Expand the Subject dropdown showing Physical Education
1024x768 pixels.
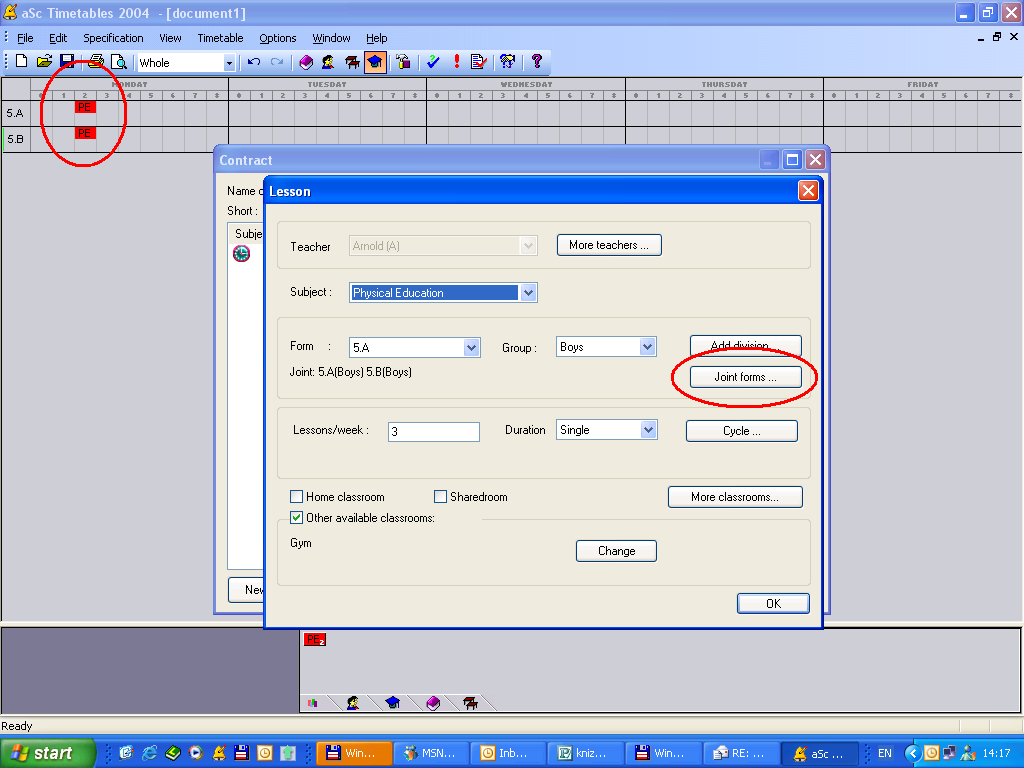point(529,293)
